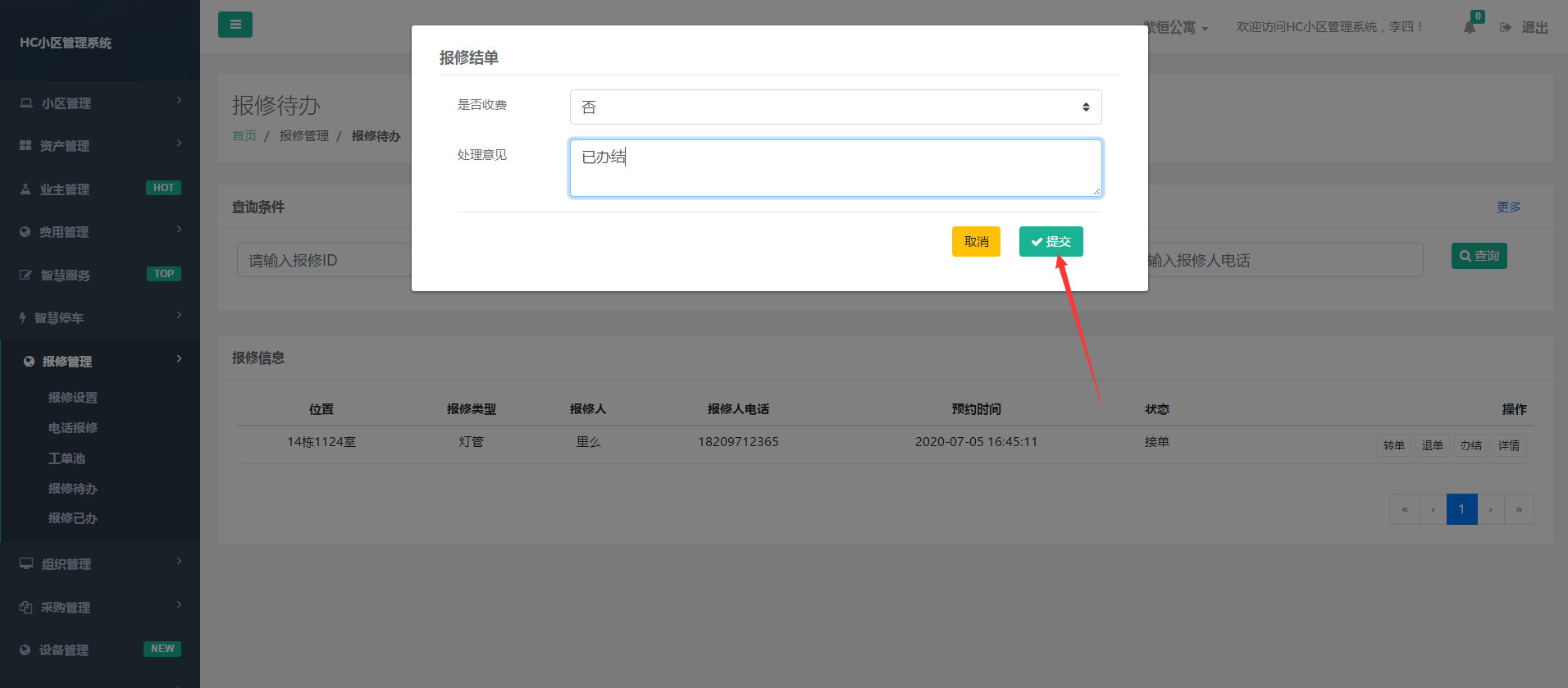Submit the form with 提交 button
1568x688 pixels.
click(1051, 242)
